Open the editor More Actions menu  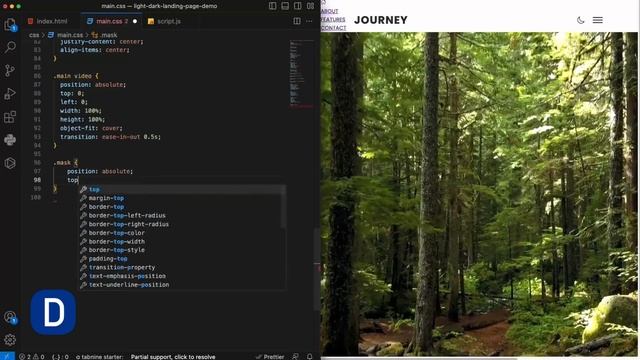(x=309, y=21)
